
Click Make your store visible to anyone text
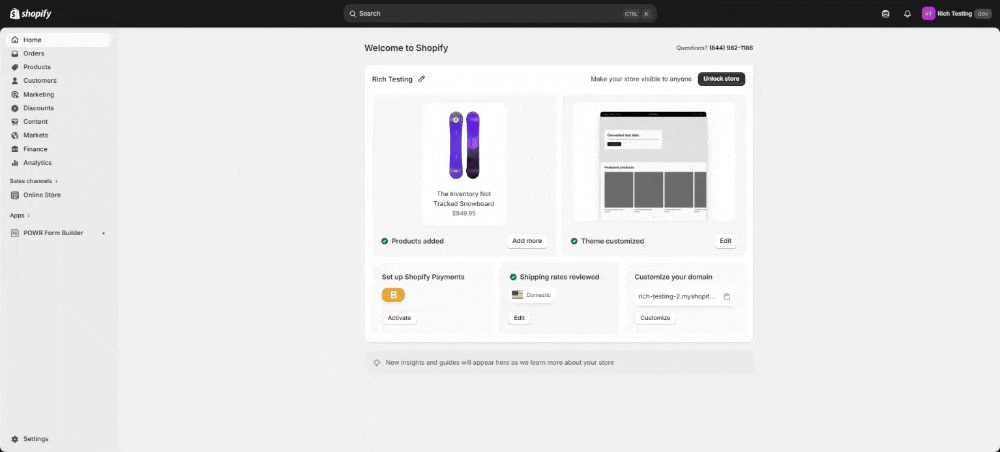point(641,79)
